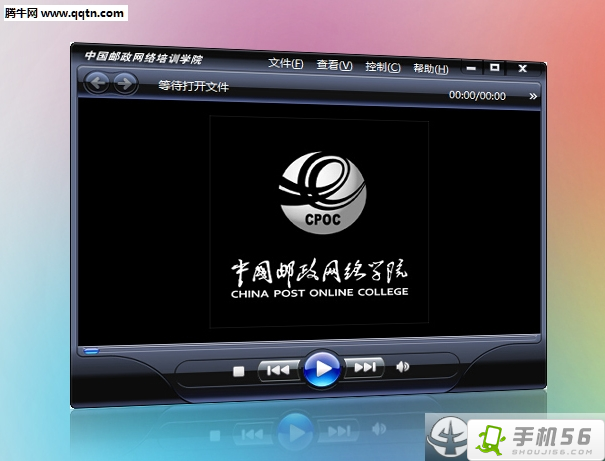Click the back arrow navigation button
605x461 pixels.
pos(97,83)
